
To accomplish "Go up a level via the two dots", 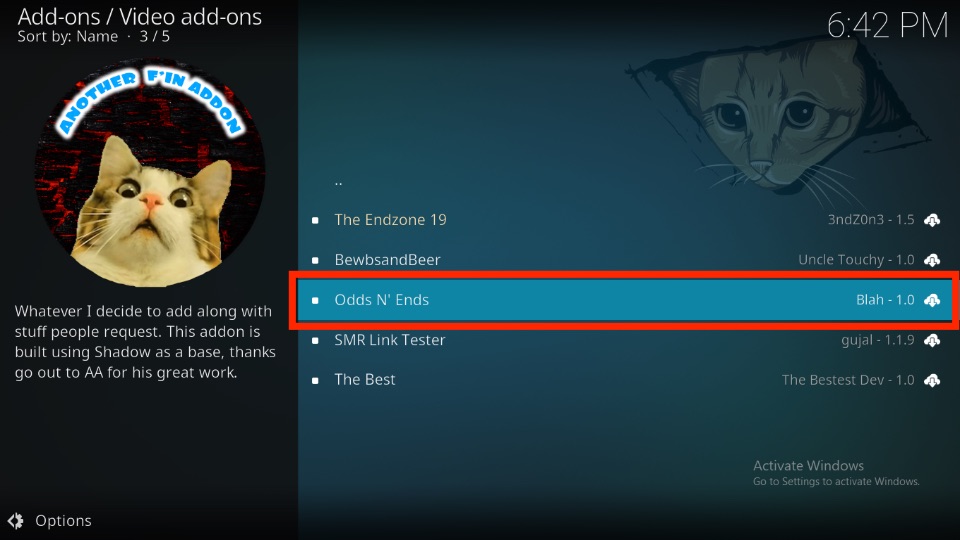I will tap(339, 182).
